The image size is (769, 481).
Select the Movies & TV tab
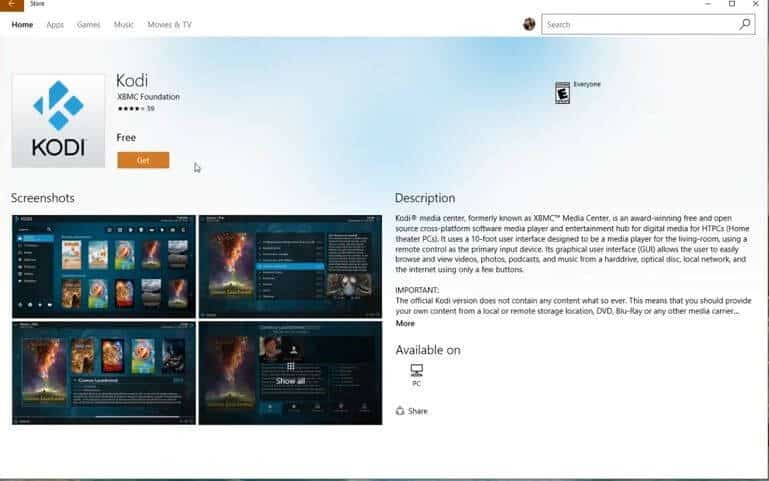(x=170, y=25)
